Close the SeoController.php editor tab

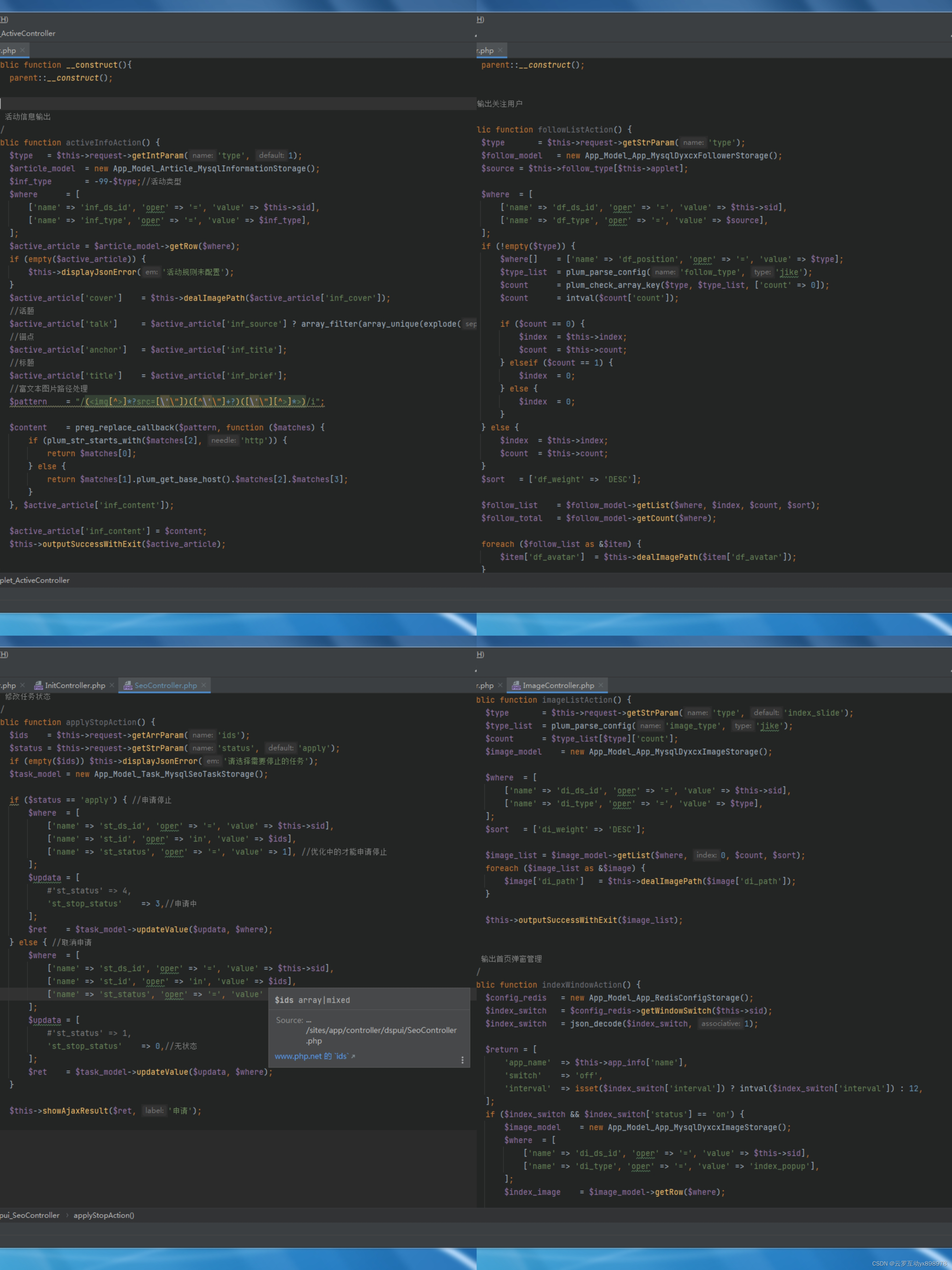tap(204, 685)
